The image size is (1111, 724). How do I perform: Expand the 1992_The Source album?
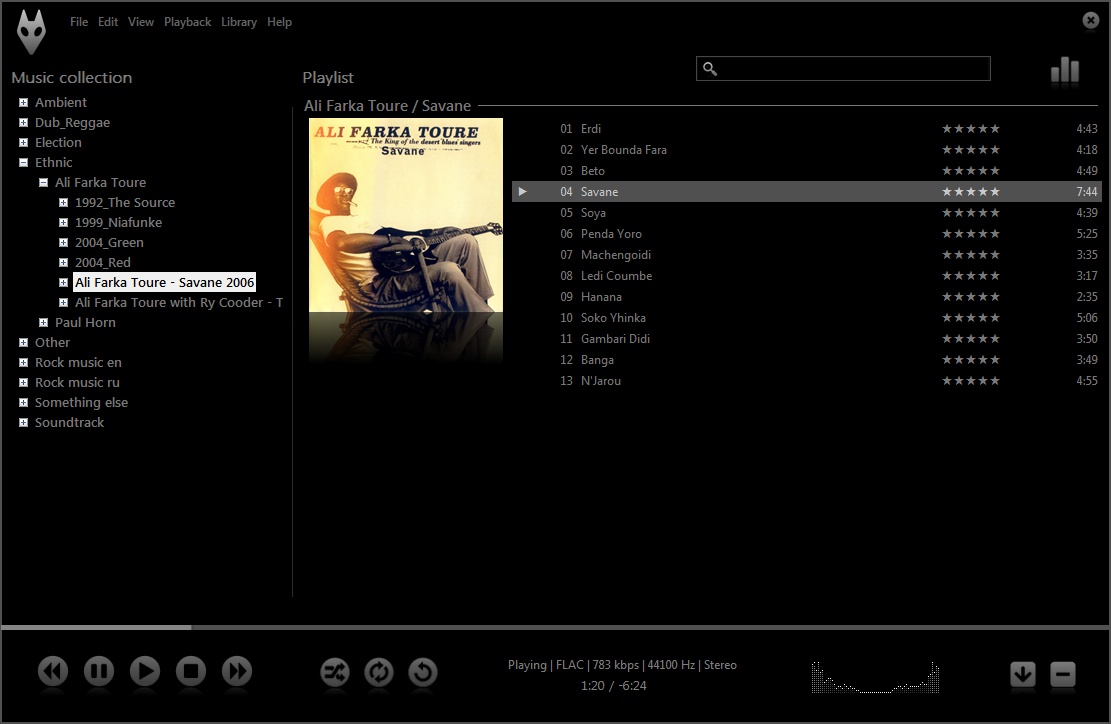pyautogui.click(x=63, y=203)
